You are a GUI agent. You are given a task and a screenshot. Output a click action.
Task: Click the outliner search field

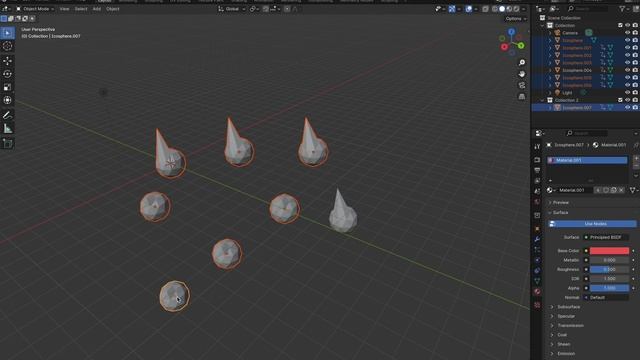[588, 9]
